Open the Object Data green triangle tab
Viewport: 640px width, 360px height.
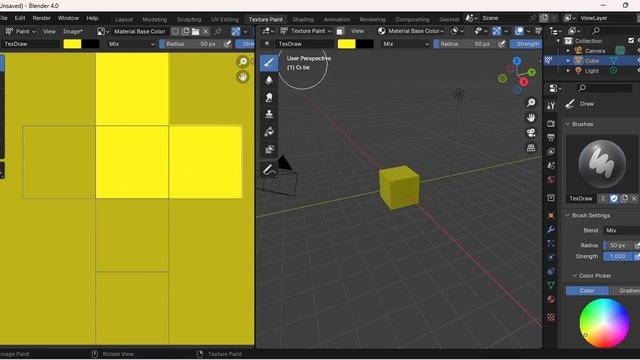coord(551,285)
